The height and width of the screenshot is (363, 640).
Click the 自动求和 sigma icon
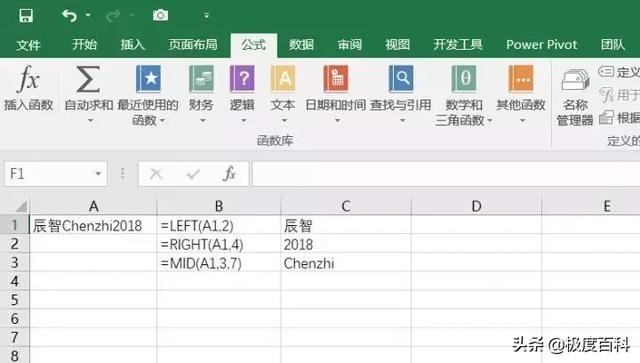88,79
